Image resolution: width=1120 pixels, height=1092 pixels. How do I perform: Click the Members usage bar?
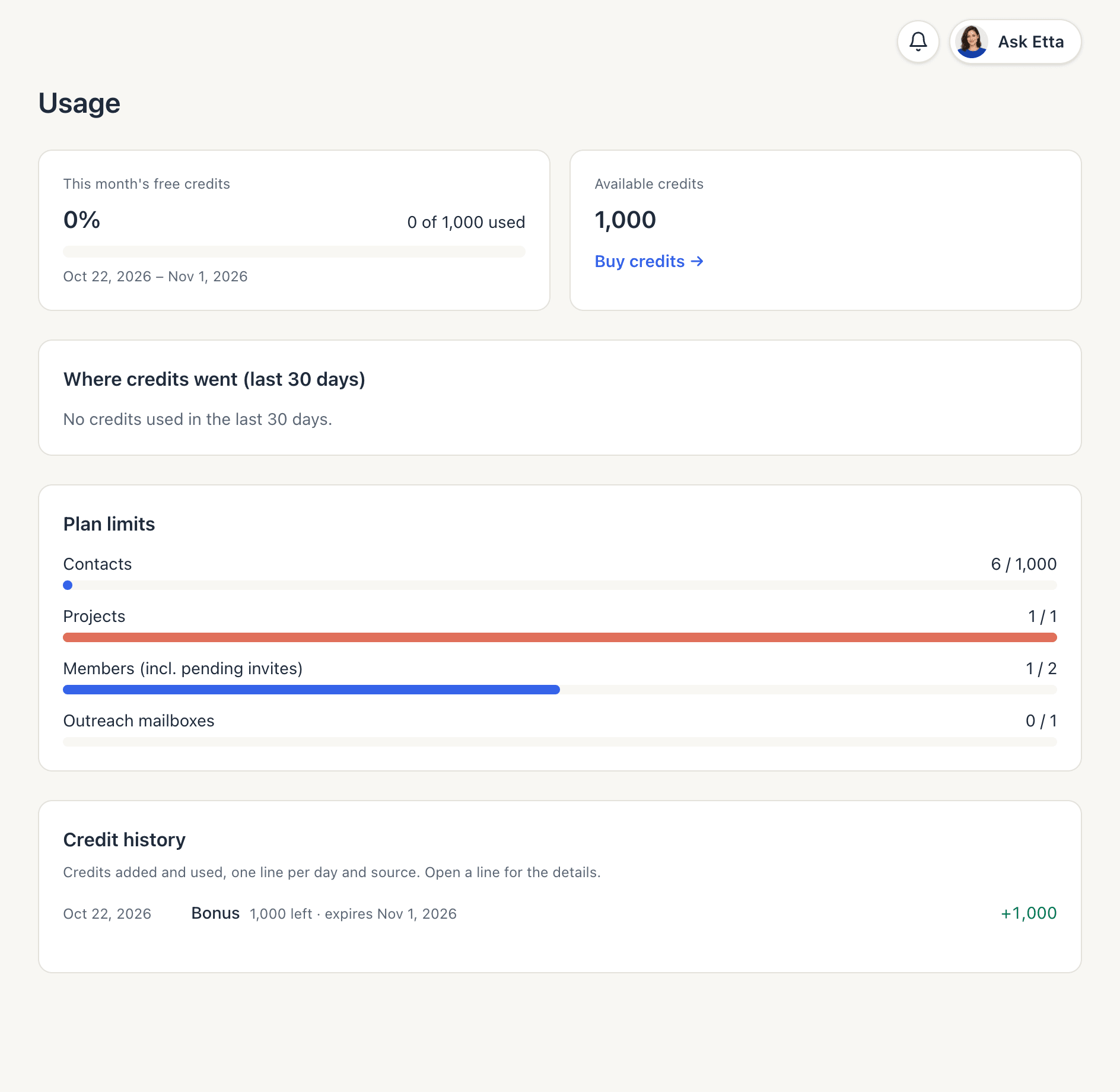click(560, 690)
